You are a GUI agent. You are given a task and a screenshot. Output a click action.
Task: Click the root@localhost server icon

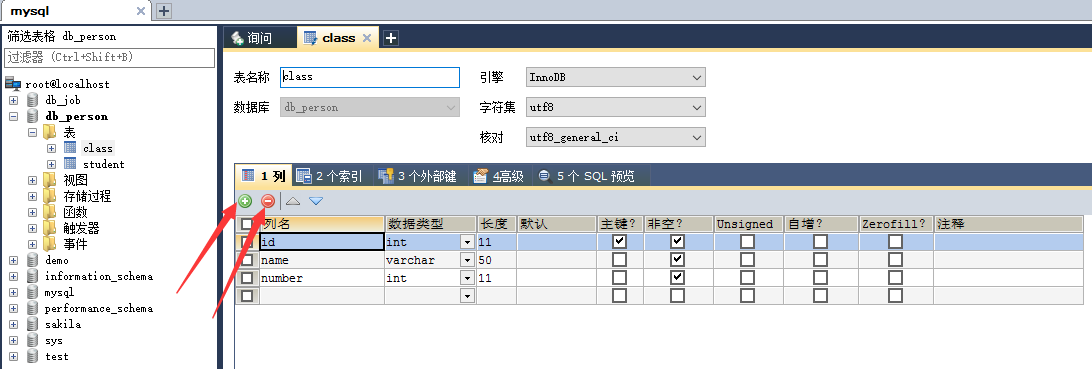[13, 84]
